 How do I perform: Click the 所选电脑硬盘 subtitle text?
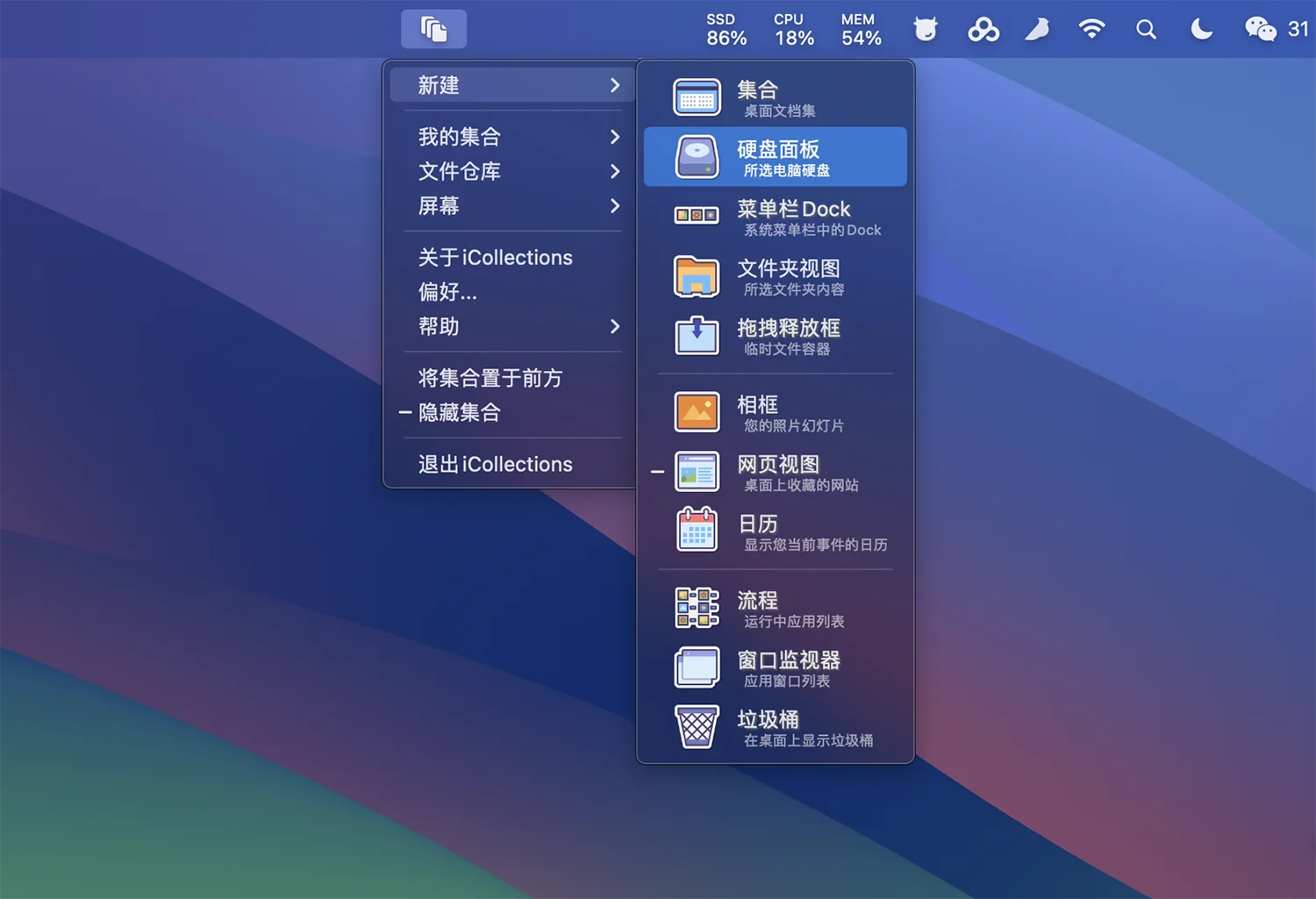[x=787, y=171]
